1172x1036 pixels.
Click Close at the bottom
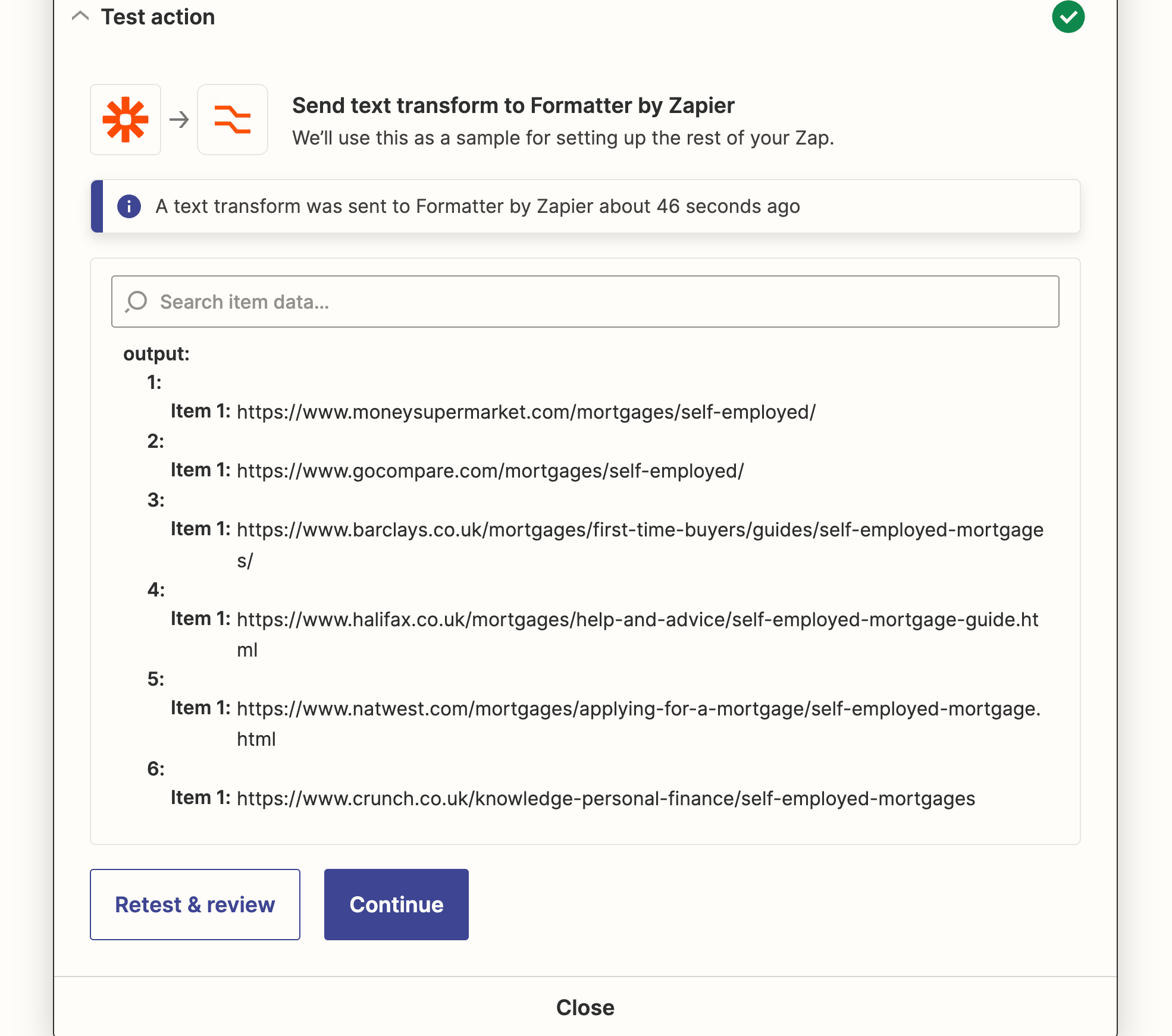coord(585,1007)
